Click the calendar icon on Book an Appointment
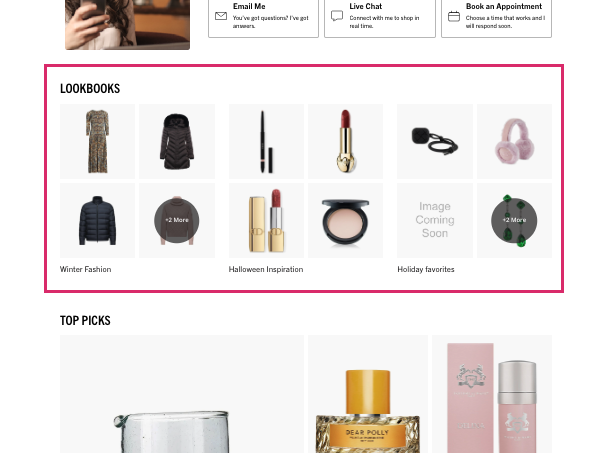606x453 pixels. click(454, 16)
